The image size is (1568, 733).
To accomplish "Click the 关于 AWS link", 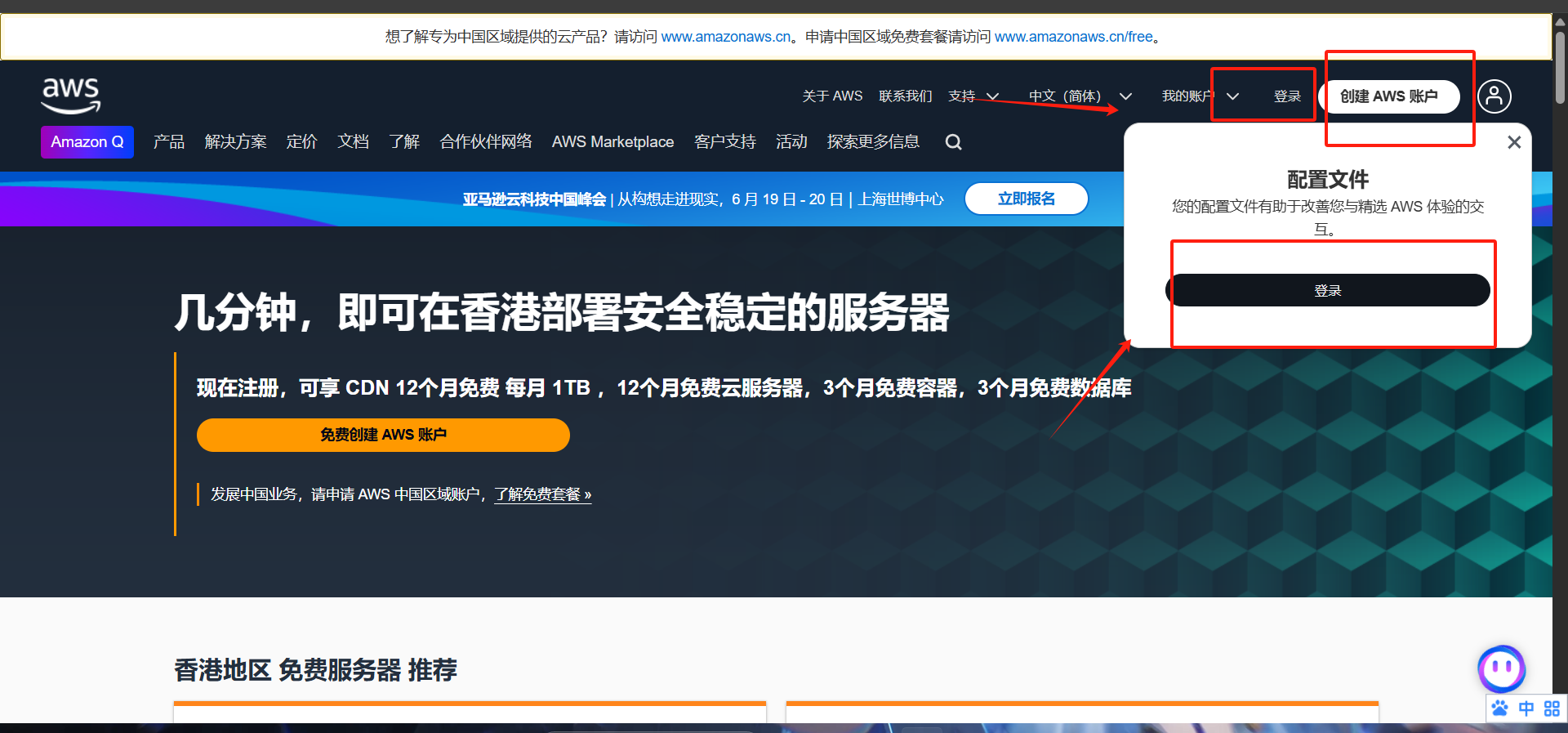I will 832,96.
